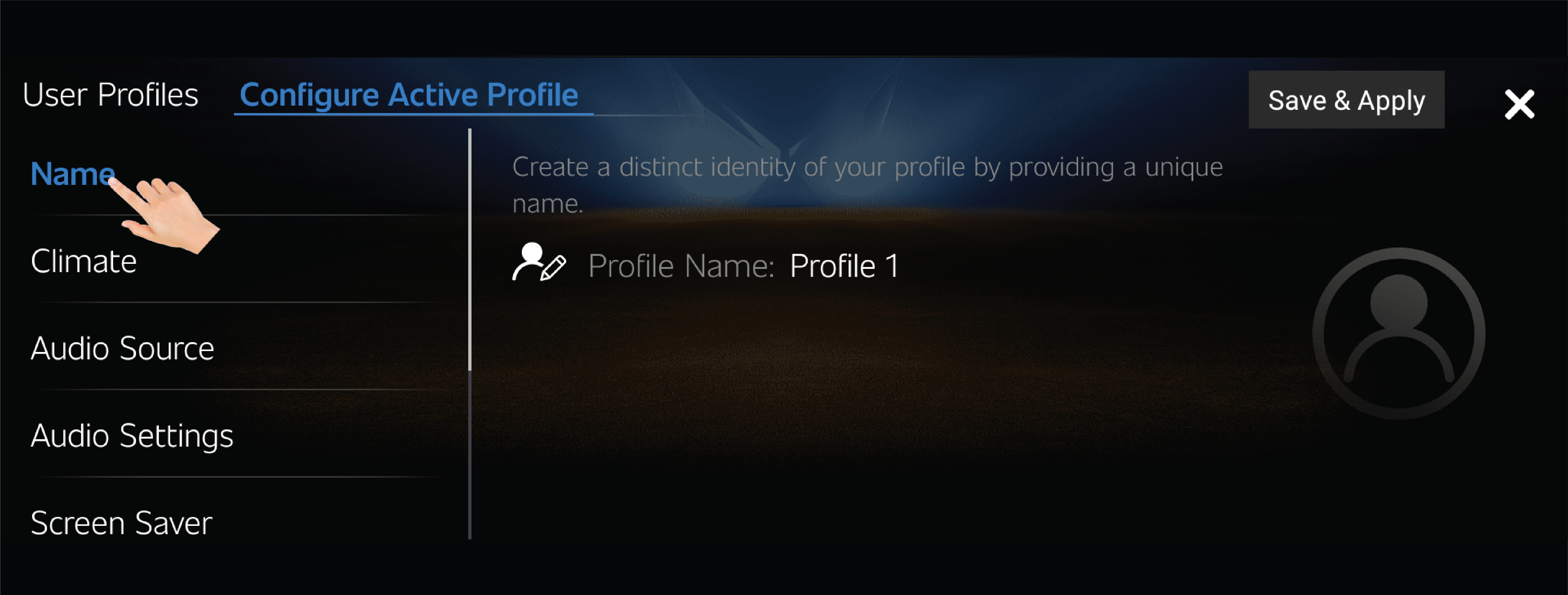This screenshot has height=595, width=1568.
Task: Open the Audio Settings category
Action: click(x=132, y=436)
